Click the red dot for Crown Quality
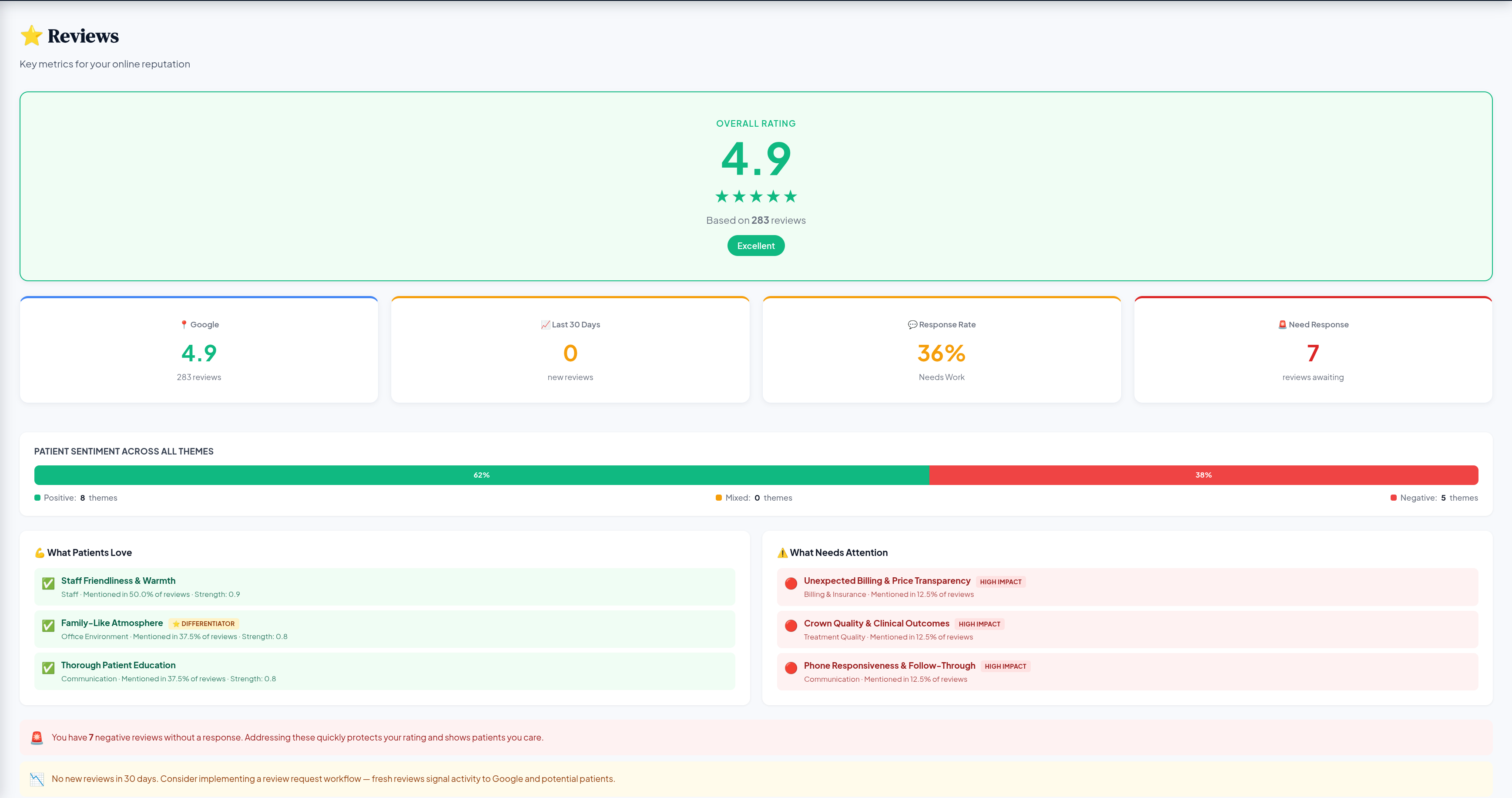The width and height of the screenshot is (1512, 798). (x=791, y=626)
